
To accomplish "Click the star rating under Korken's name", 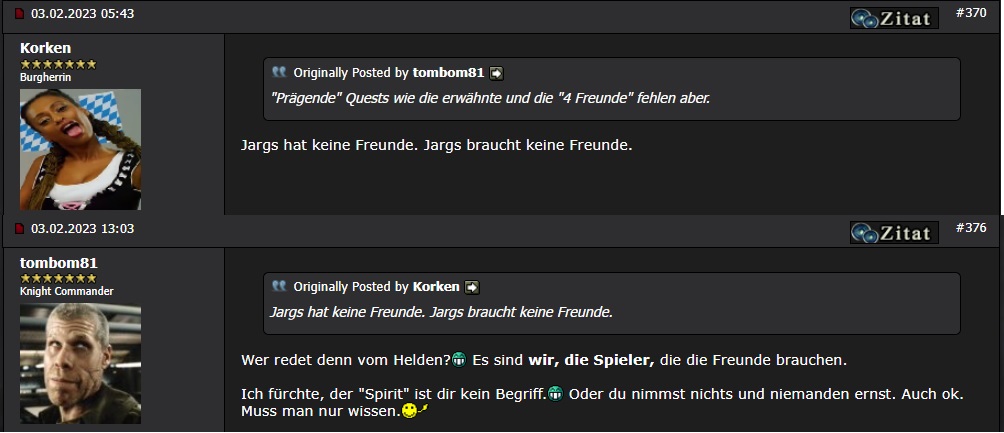I will 58,64.
